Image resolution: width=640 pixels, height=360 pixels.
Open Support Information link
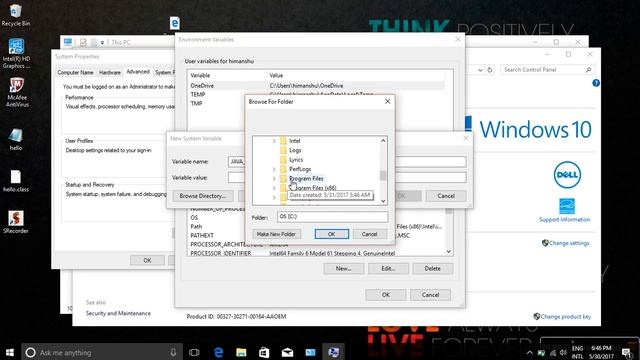point(564,220)
